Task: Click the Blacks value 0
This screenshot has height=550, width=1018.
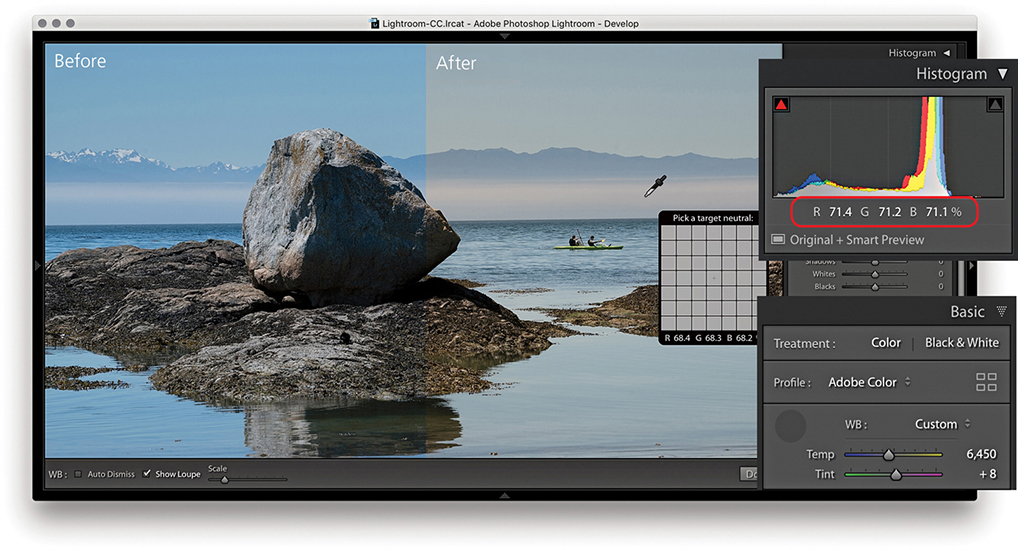Action: tap(940, 286)
